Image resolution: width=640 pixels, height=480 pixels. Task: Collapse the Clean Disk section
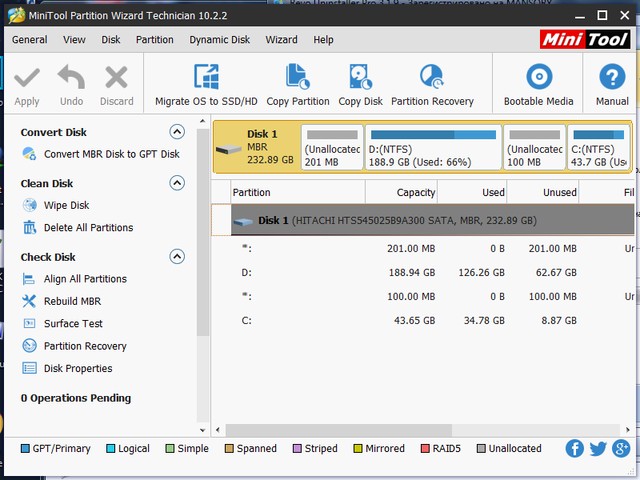pyautogui.click(x=177, y=183)
